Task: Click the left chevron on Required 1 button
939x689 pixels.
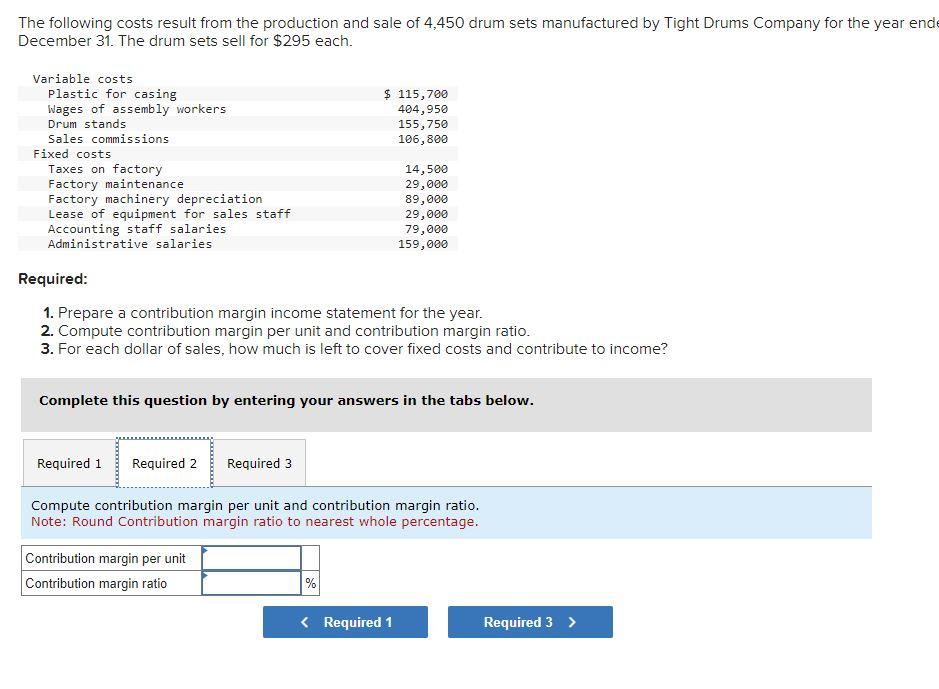Action: (x=303, y=621)
